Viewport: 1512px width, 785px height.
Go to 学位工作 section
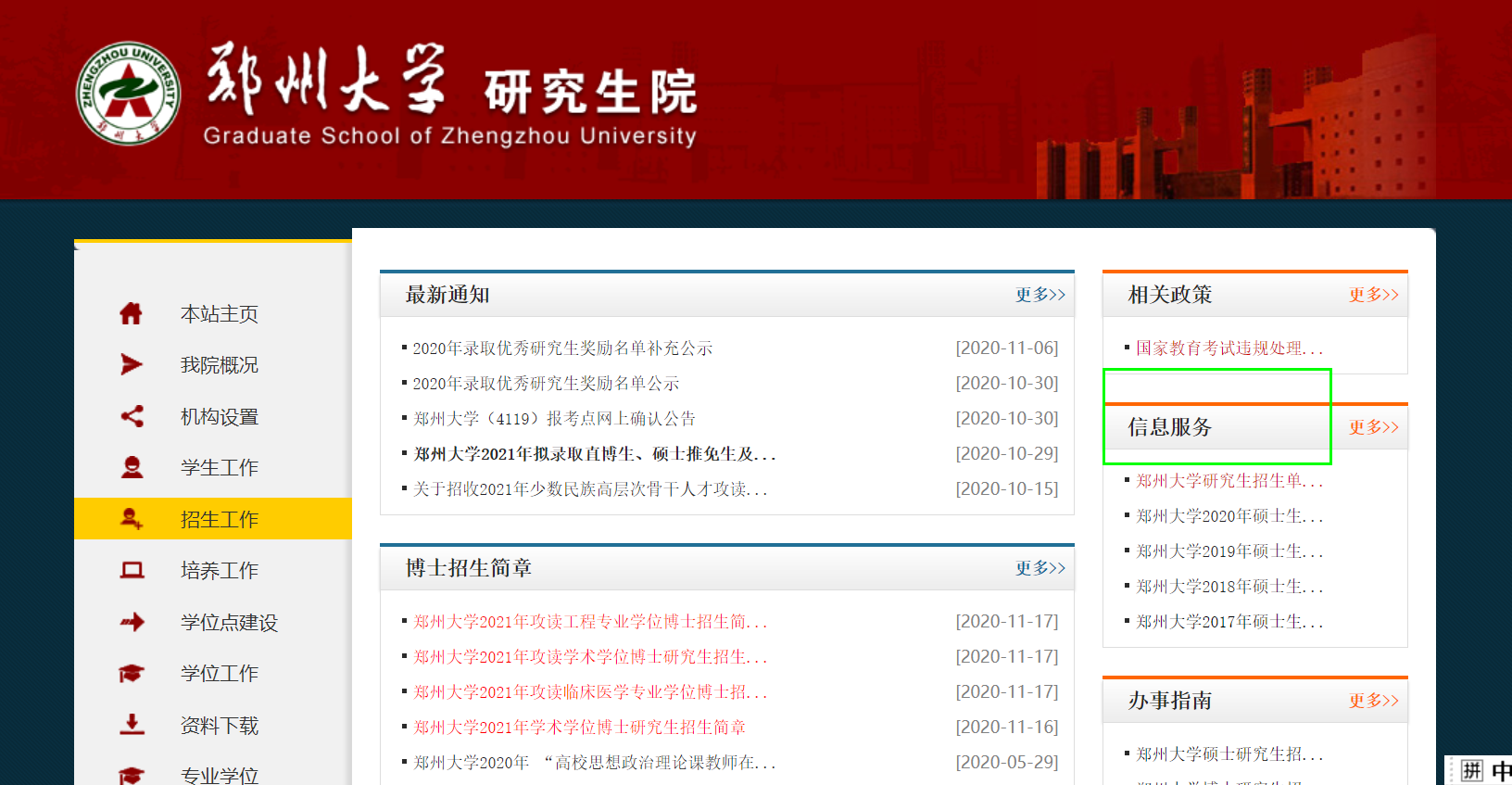[x=220, y=674]
